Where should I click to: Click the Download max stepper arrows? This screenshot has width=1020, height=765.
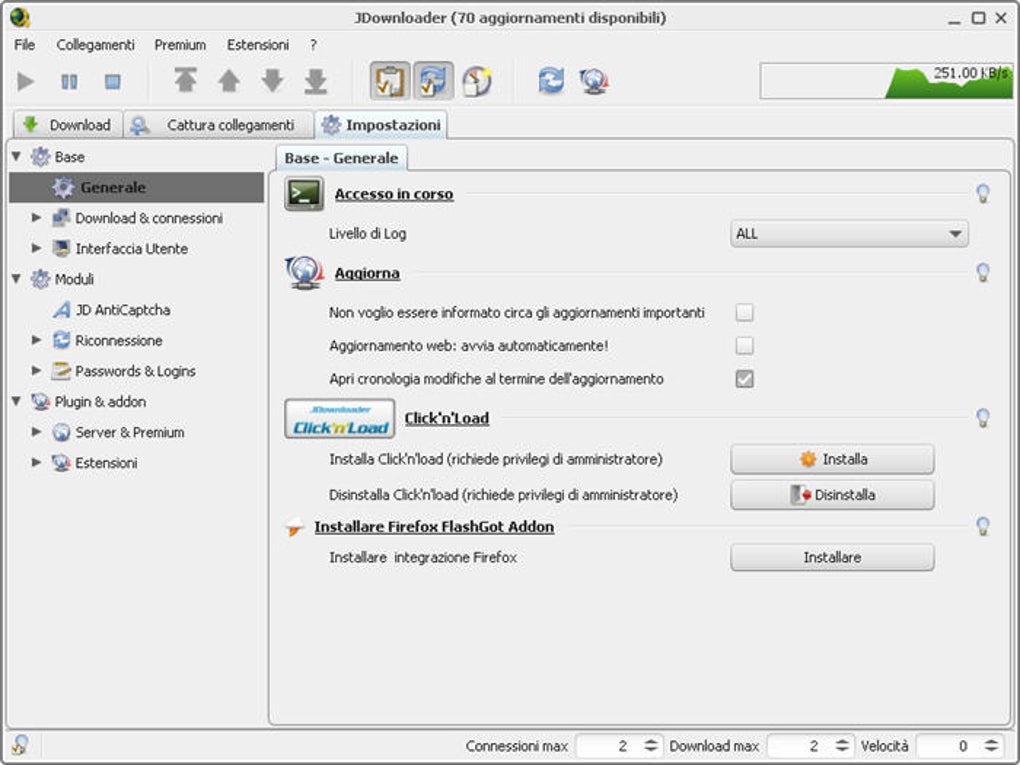pos(842,745)
